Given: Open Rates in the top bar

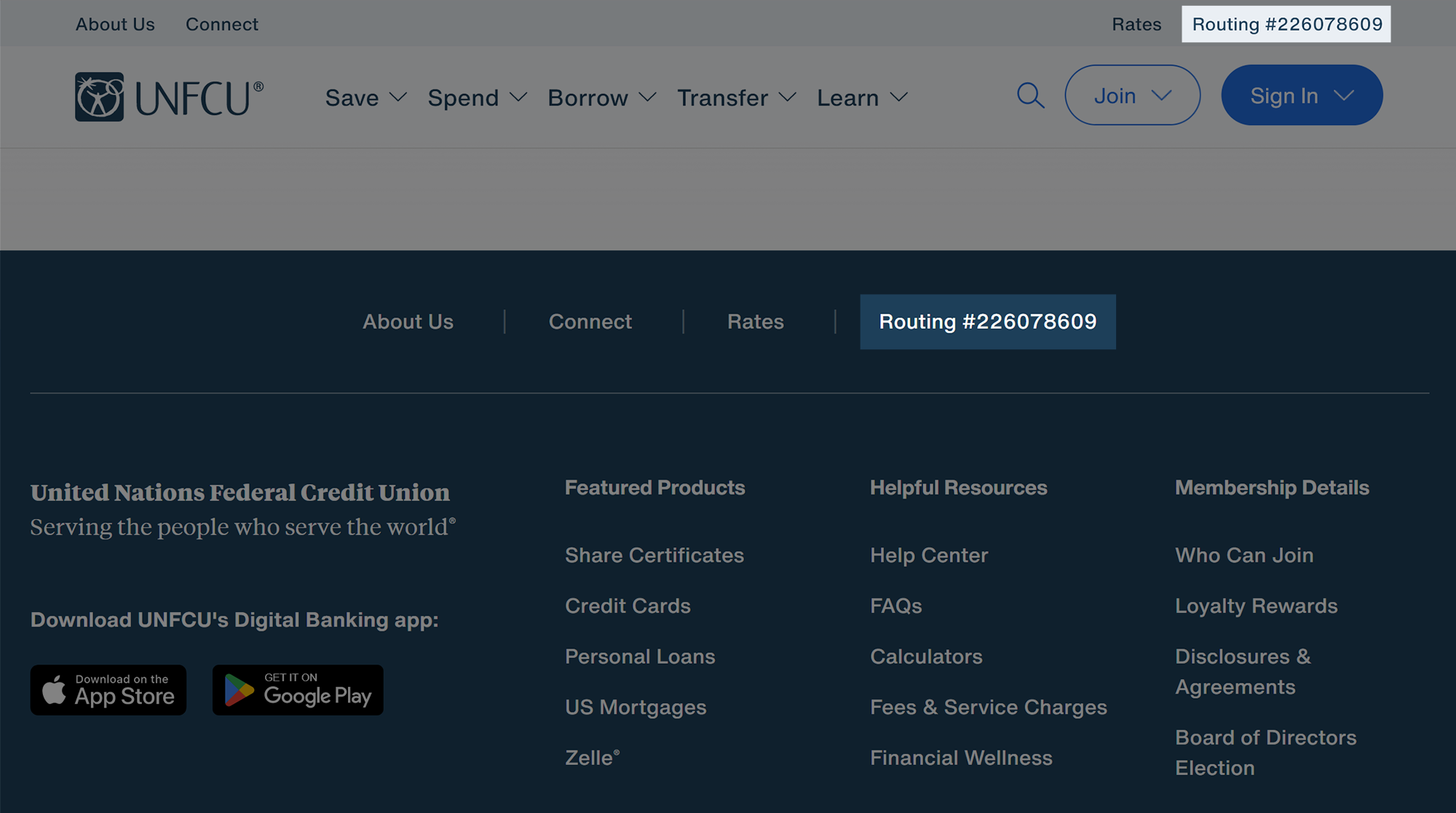Looking at the screenshot, I should tap(1136, 24).
